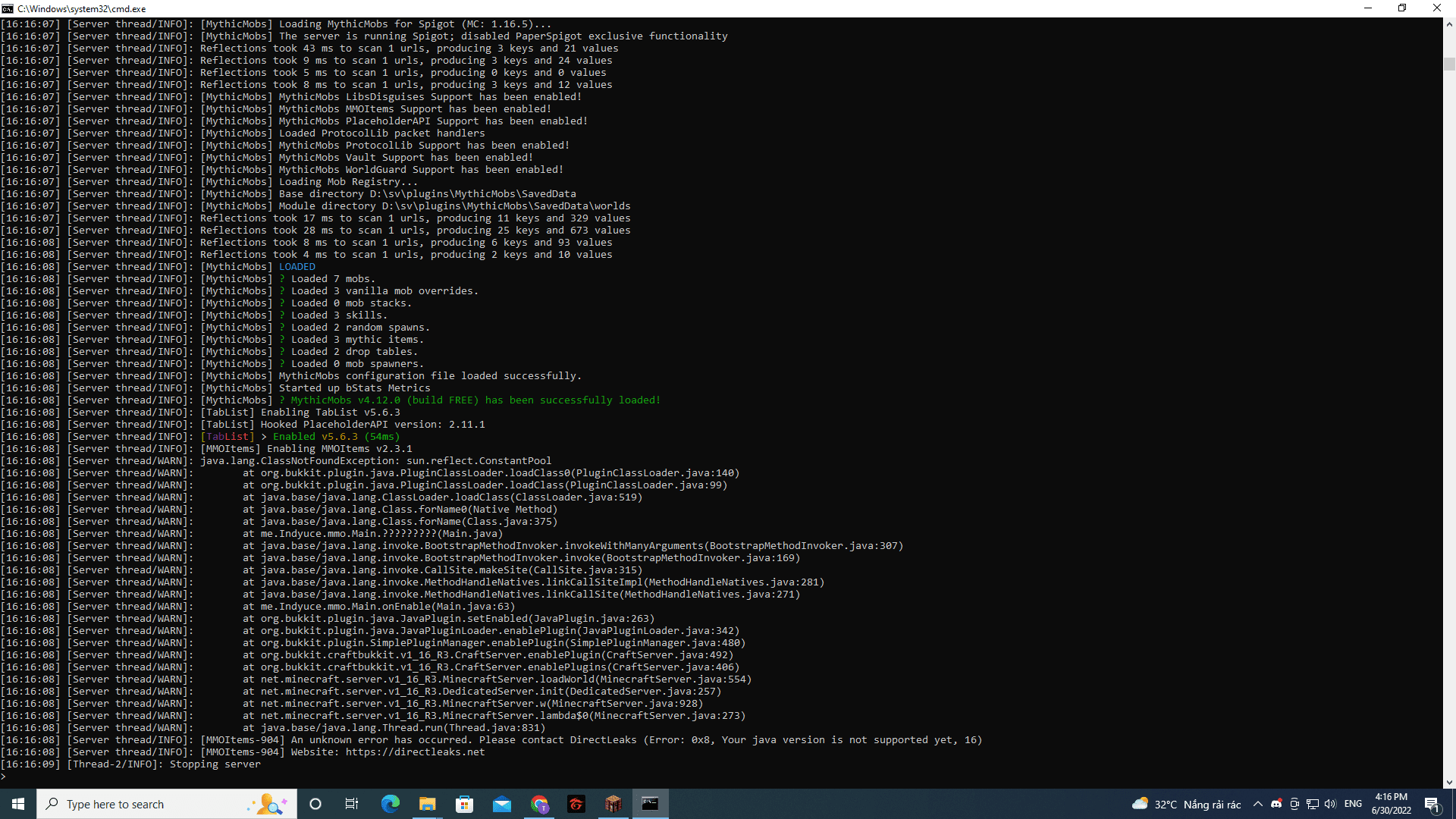Image resolution: width=1456 pixels, height=819 pixels.
Task: Click the active cmd taskbar icon
Action: pos(650,804)
